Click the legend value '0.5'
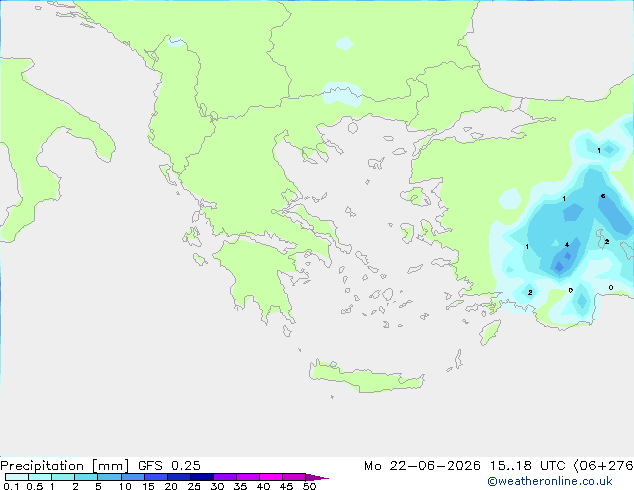The width and height of the screenshot is (634, 490). coord(35,486)
